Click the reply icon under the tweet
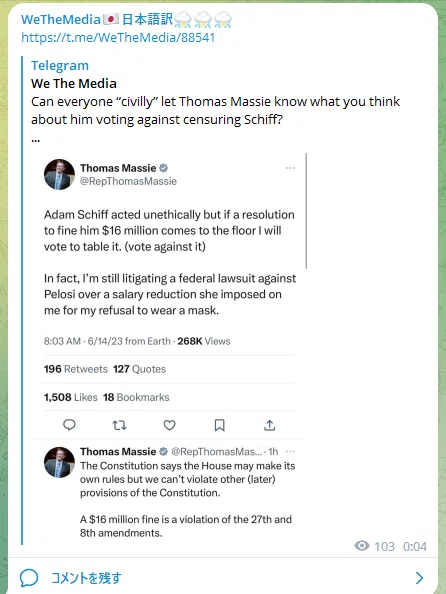446x594 pixels. pos(69,425)
